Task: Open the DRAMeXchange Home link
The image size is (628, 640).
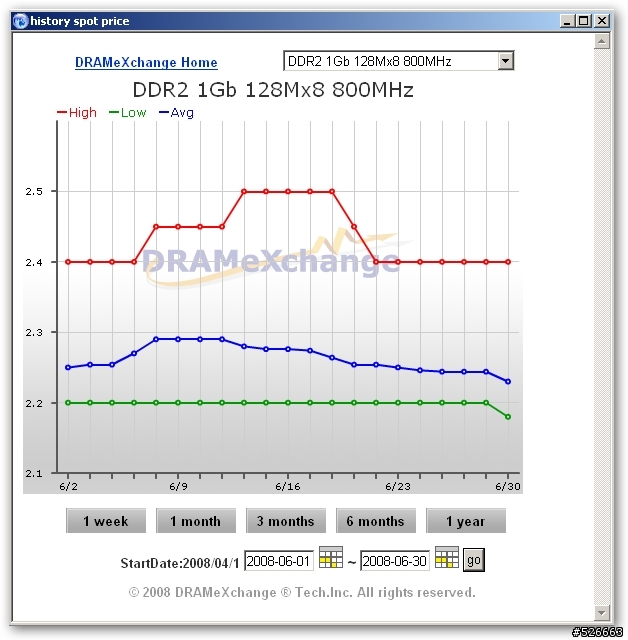Action: click(146, 62)
